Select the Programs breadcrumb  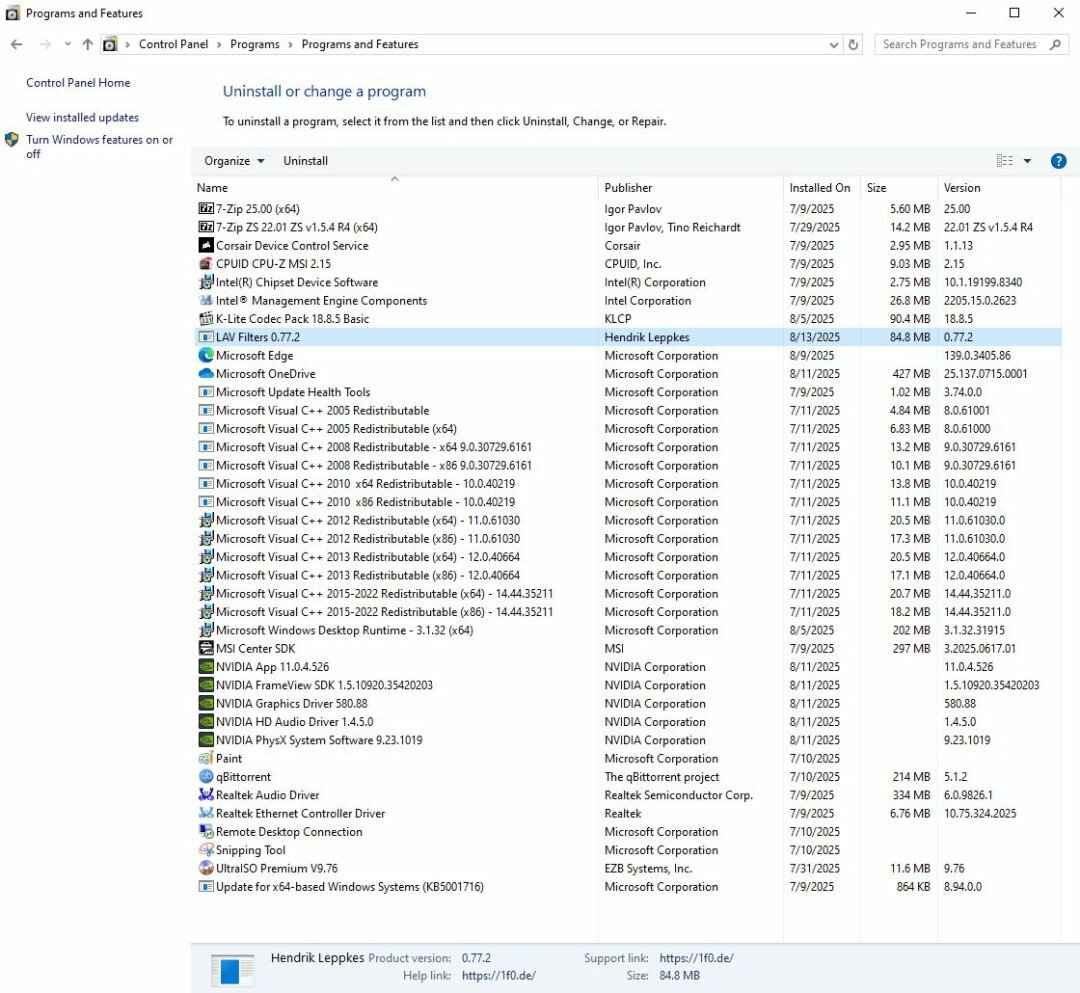[255, 45]
